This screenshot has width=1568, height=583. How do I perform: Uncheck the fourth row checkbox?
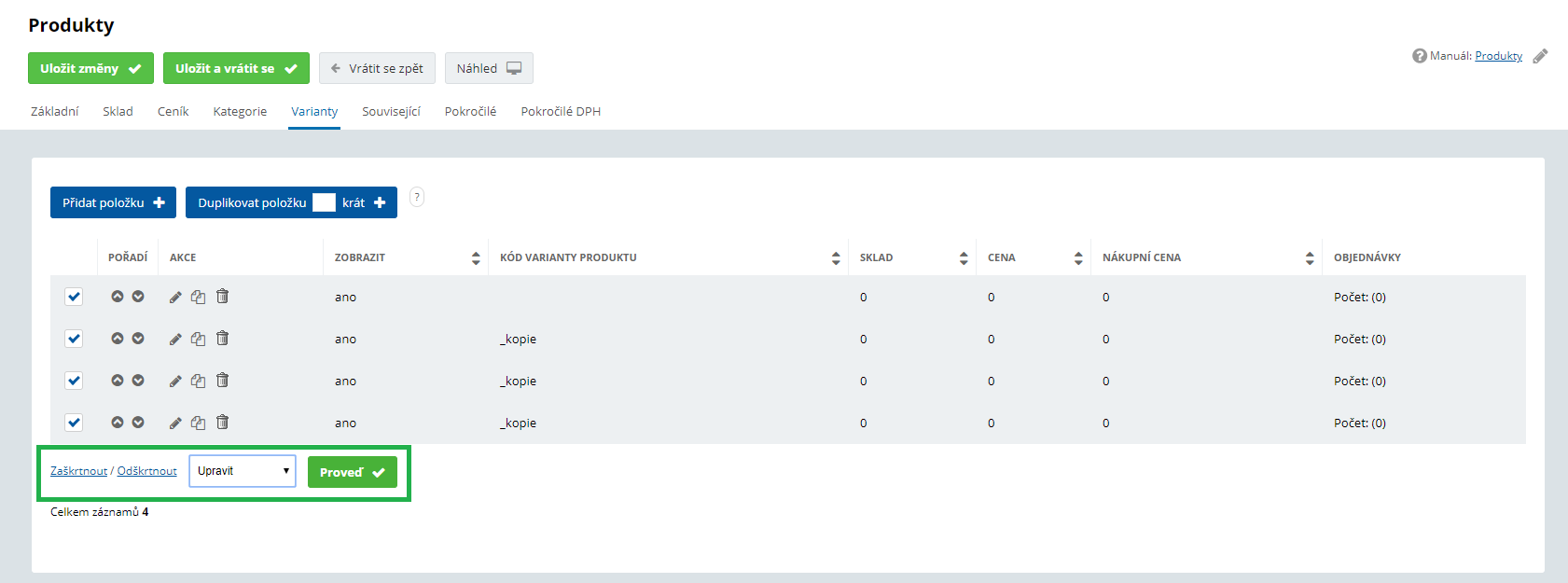coord(74,423)
